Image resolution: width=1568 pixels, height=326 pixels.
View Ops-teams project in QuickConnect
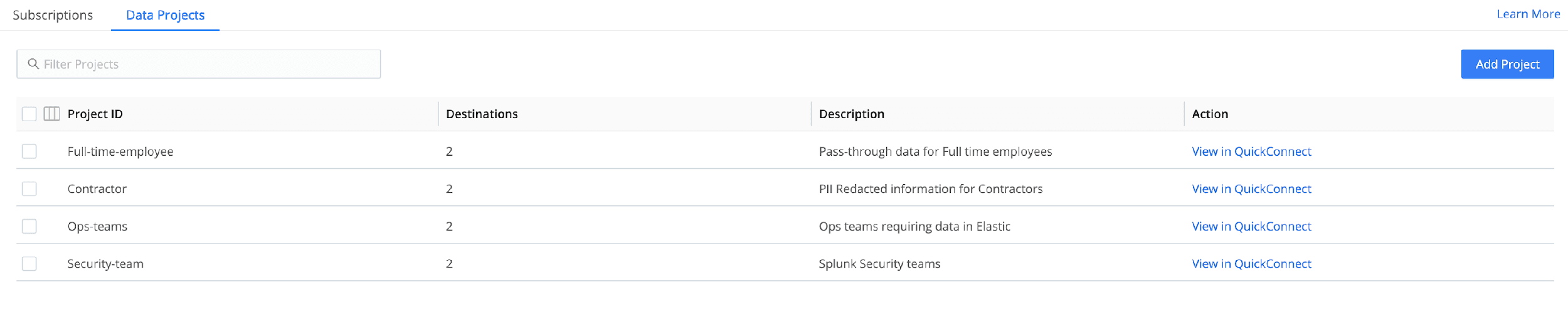(1251, 226)
